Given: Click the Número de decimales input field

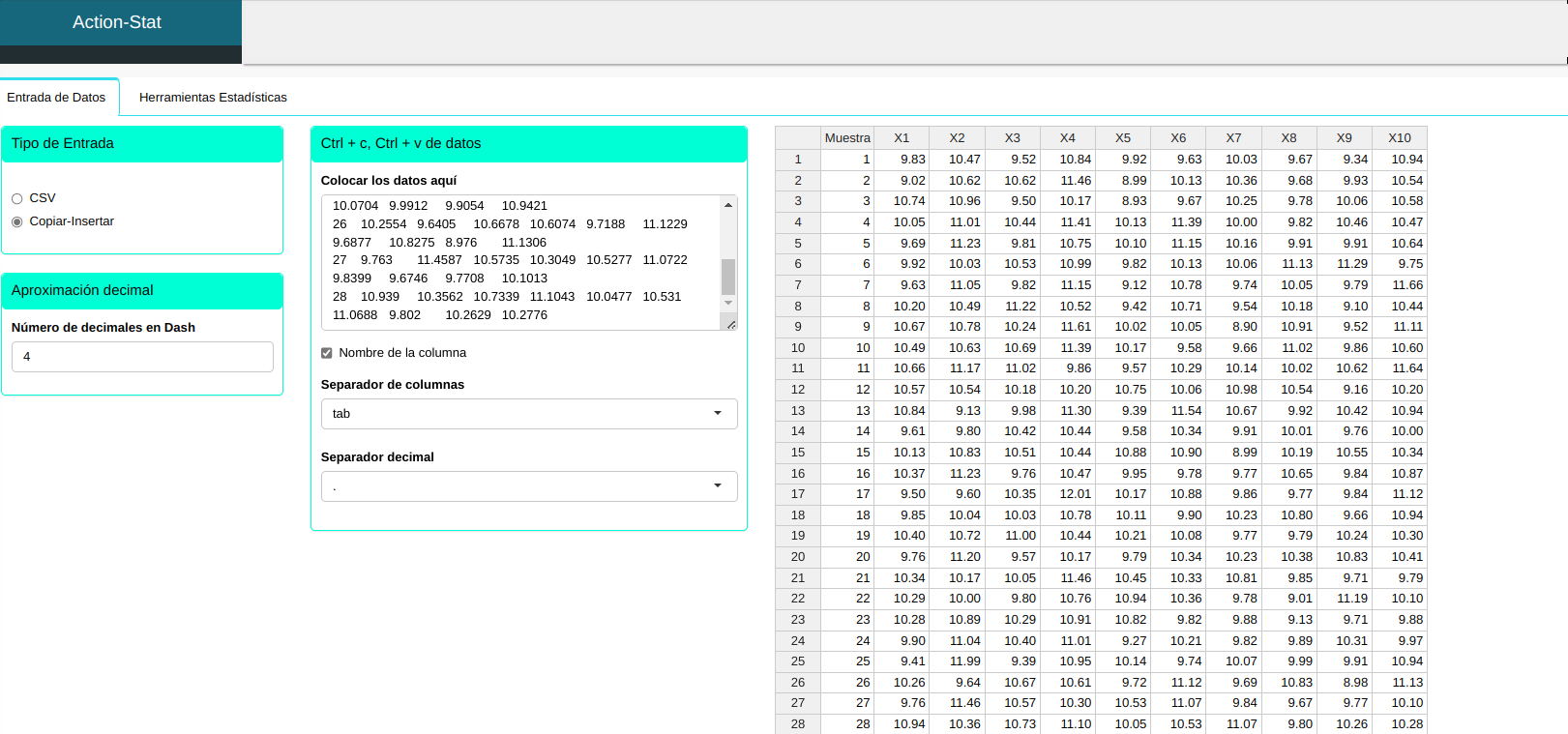Looking at the screenshot, I should (x=142, y=357).
